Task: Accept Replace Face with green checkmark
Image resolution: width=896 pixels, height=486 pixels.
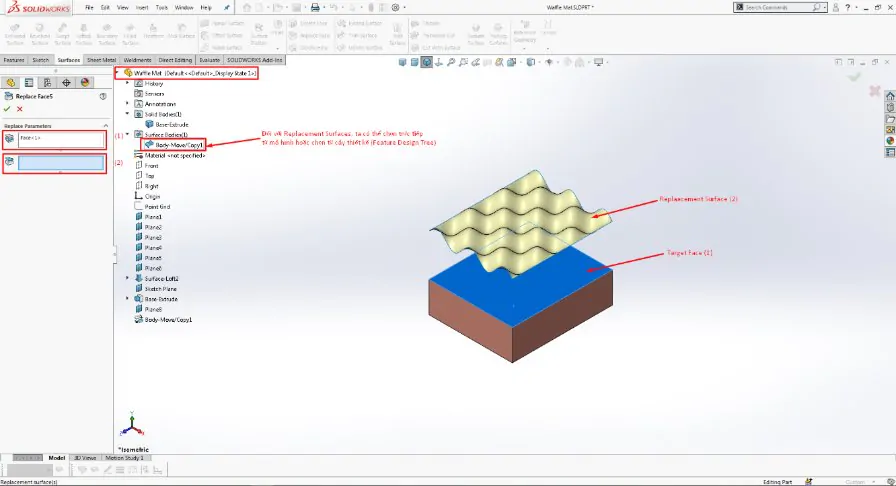Action: (x=7, y=109)
